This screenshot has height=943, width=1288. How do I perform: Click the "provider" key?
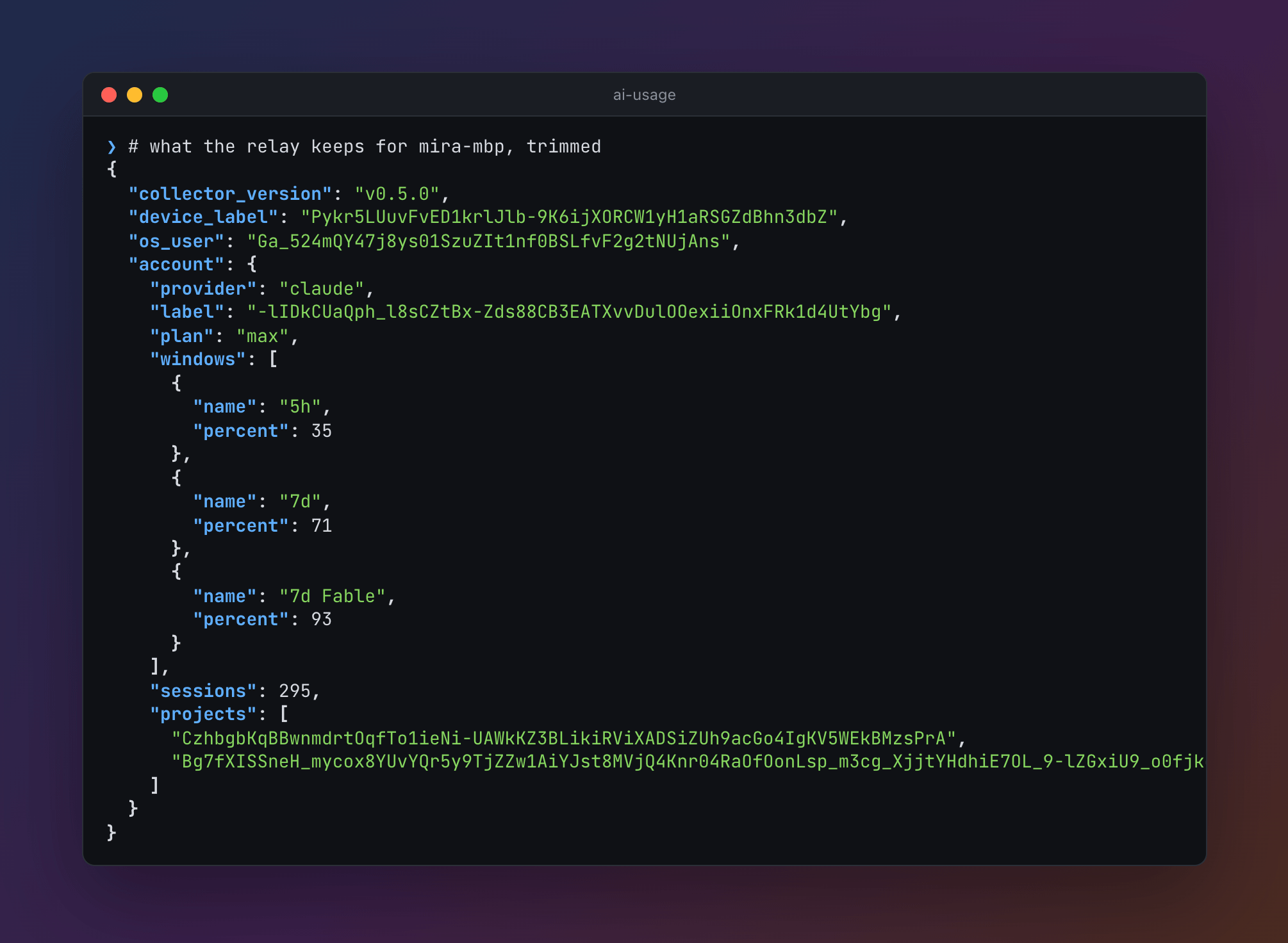click(203, 288)
